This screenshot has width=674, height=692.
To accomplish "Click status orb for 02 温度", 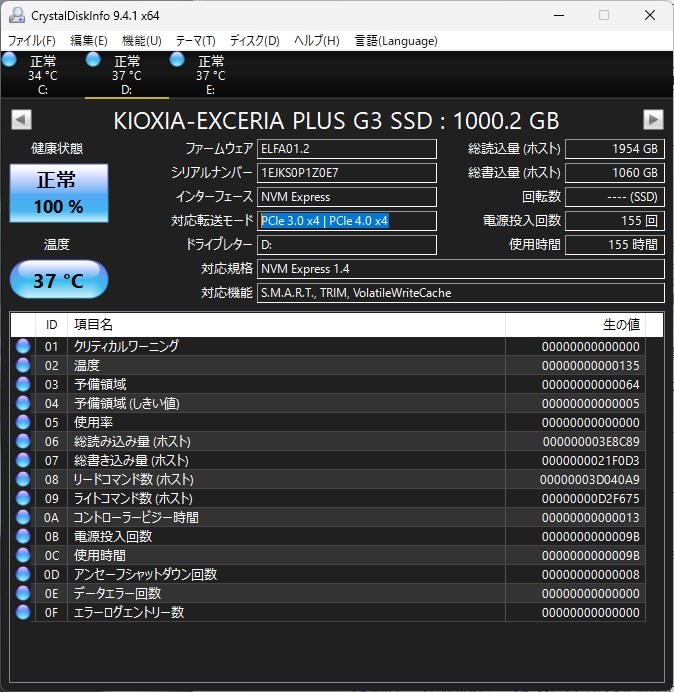I will (23, 365).
